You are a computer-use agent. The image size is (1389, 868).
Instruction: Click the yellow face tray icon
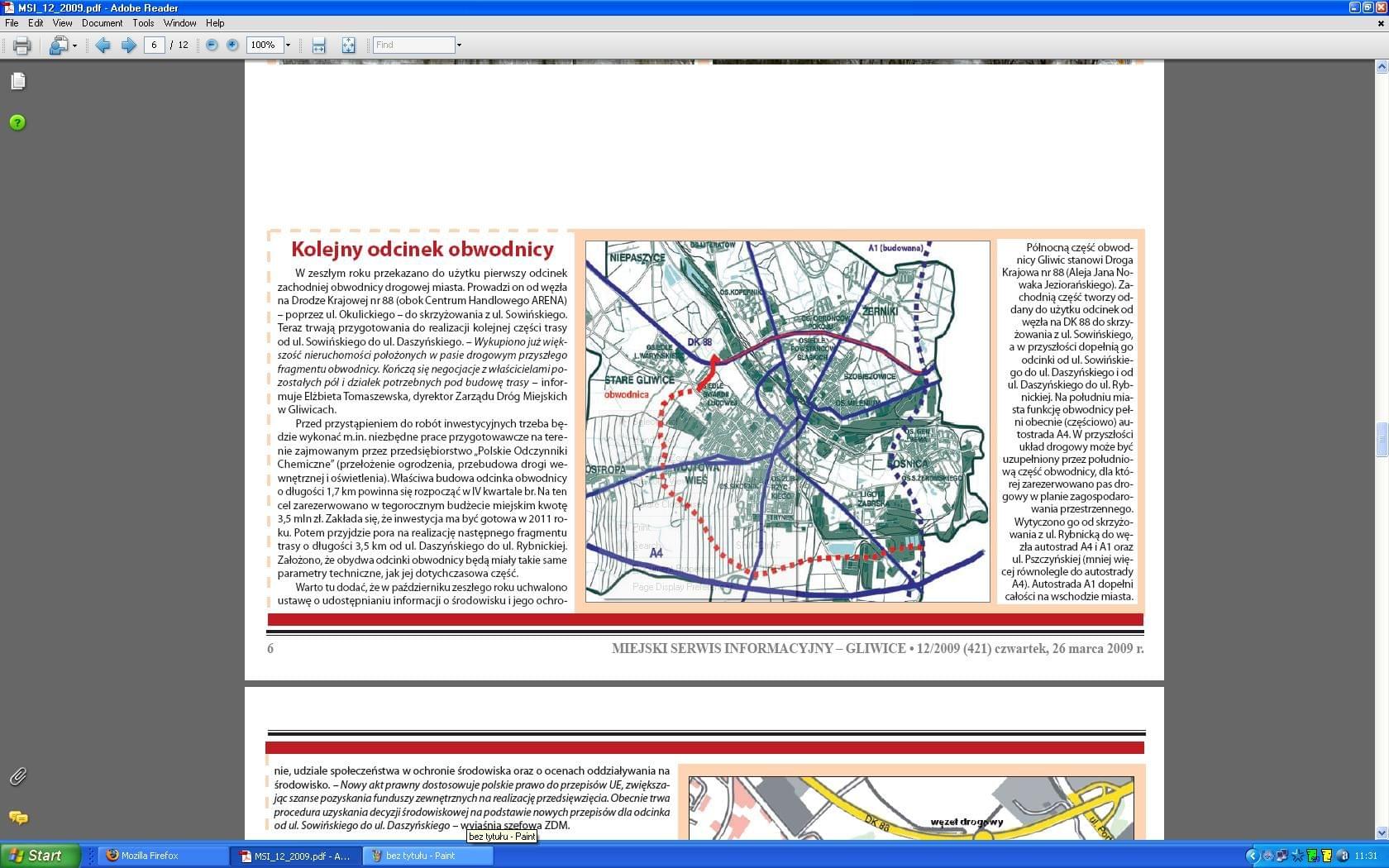click(1327, 856)
